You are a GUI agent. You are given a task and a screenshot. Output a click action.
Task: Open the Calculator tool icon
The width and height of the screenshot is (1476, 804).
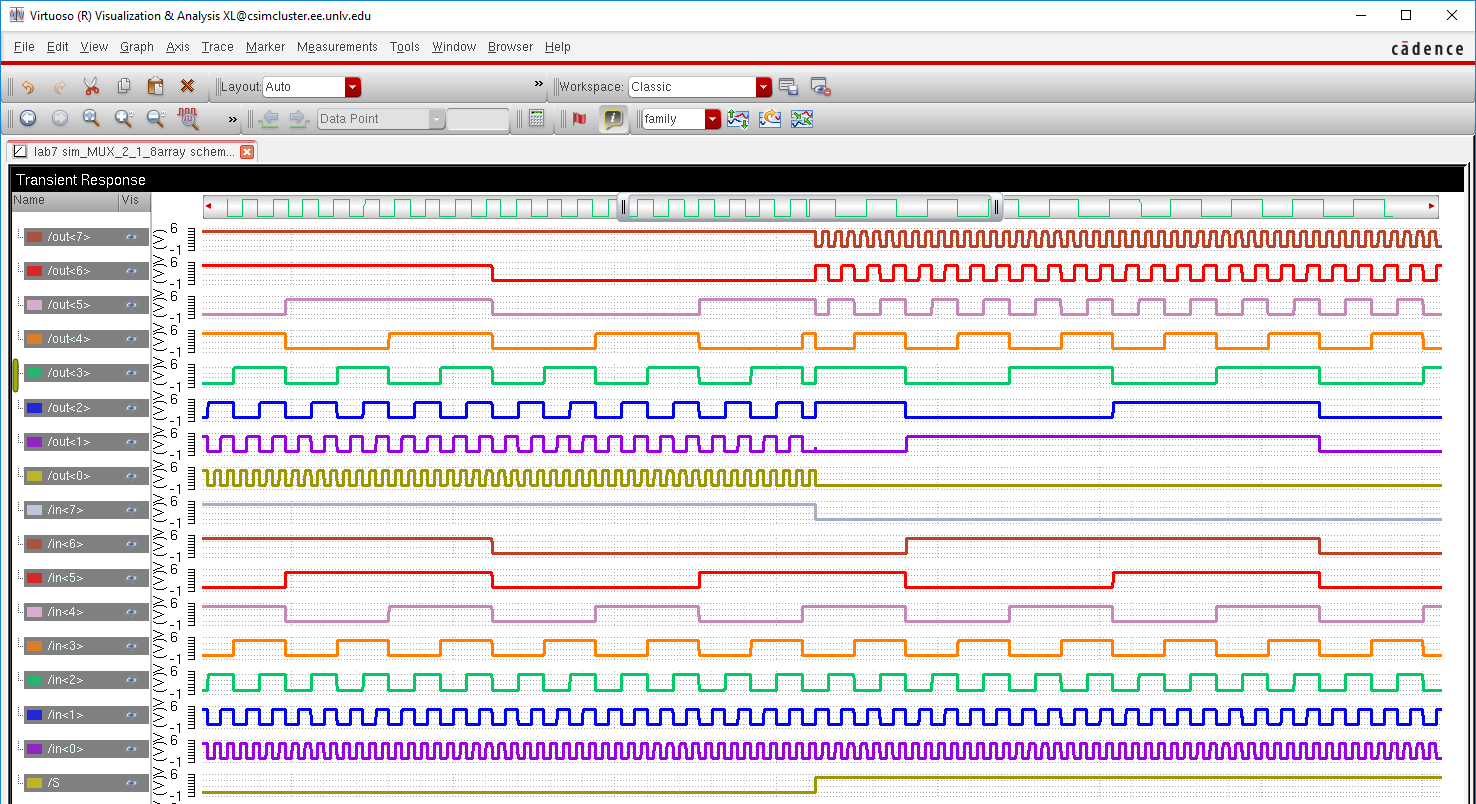point(537,118)
